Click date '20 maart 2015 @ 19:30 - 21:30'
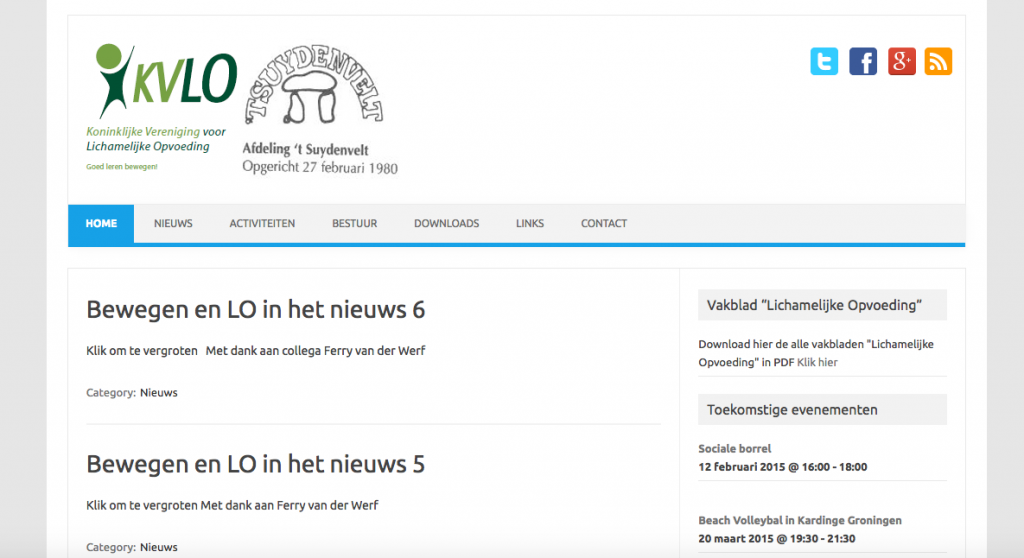The image size is (1024, 558). pyautogui.click(x=776, y=539)
